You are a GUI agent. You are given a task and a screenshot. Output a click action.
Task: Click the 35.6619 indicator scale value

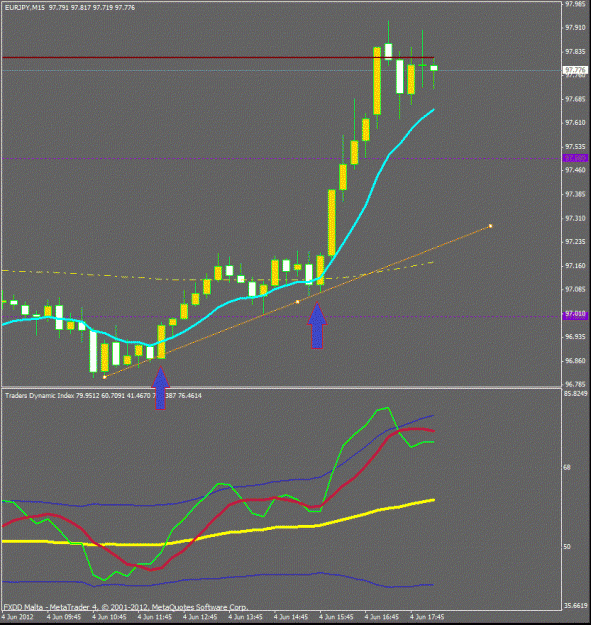point(575,605)
